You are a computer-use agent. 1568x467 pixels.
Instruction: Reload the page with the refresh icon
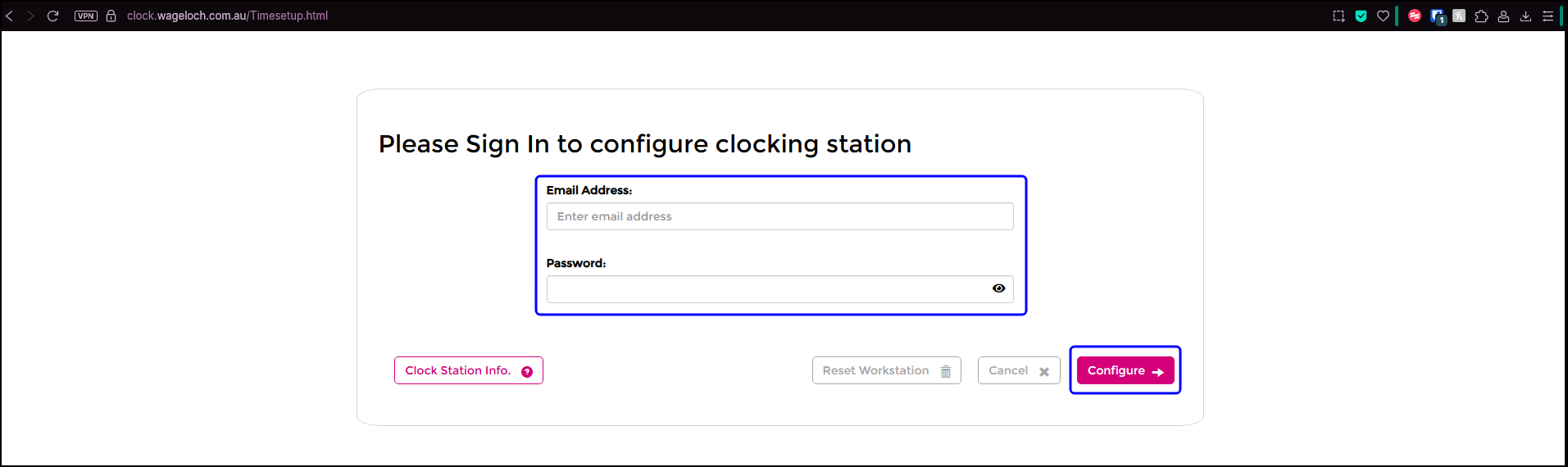point(53,16)
